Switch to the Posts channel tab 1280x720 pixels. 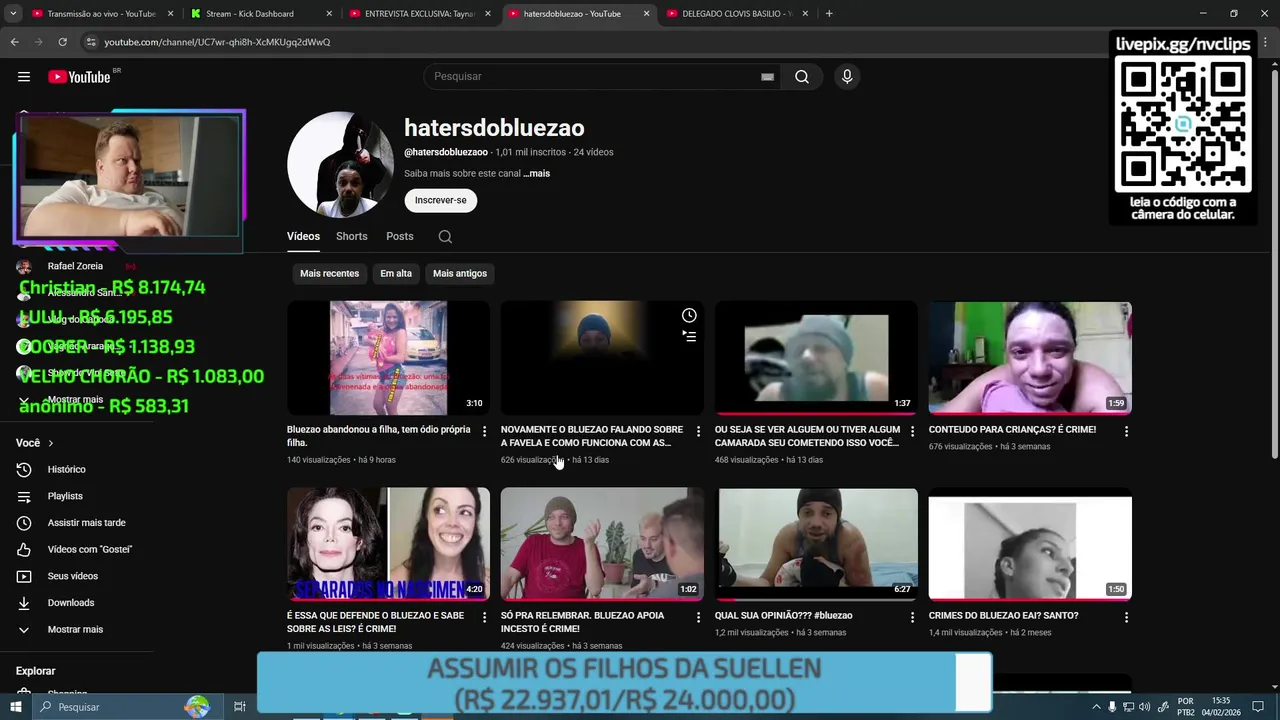point(400,237)
